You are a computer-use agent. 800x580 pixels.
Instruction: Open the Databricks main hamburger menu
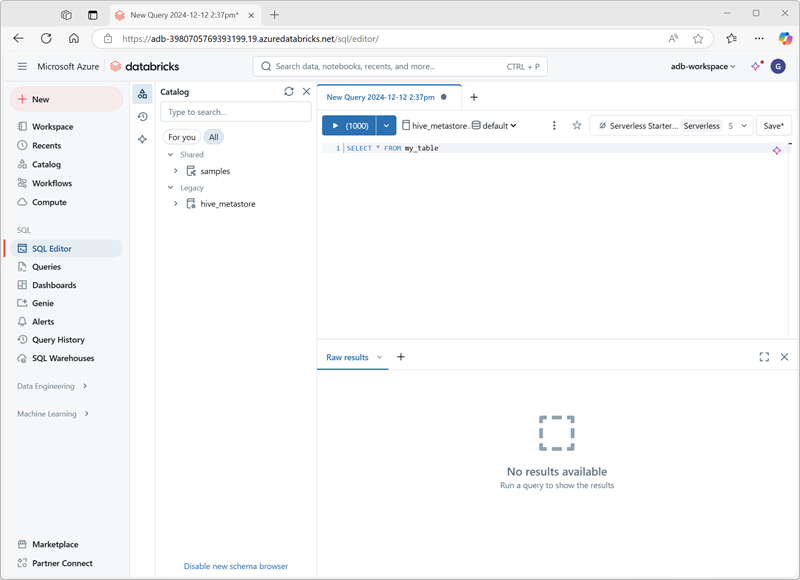pyautogui.click(x=22, y=66)
